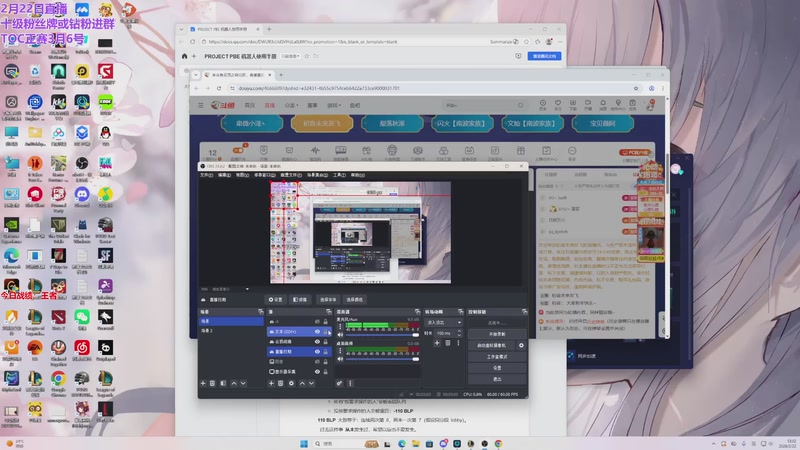Screen dimensions: 800x450
Task: Expand system tray hidden icons chevron
Action: (713, 443)
